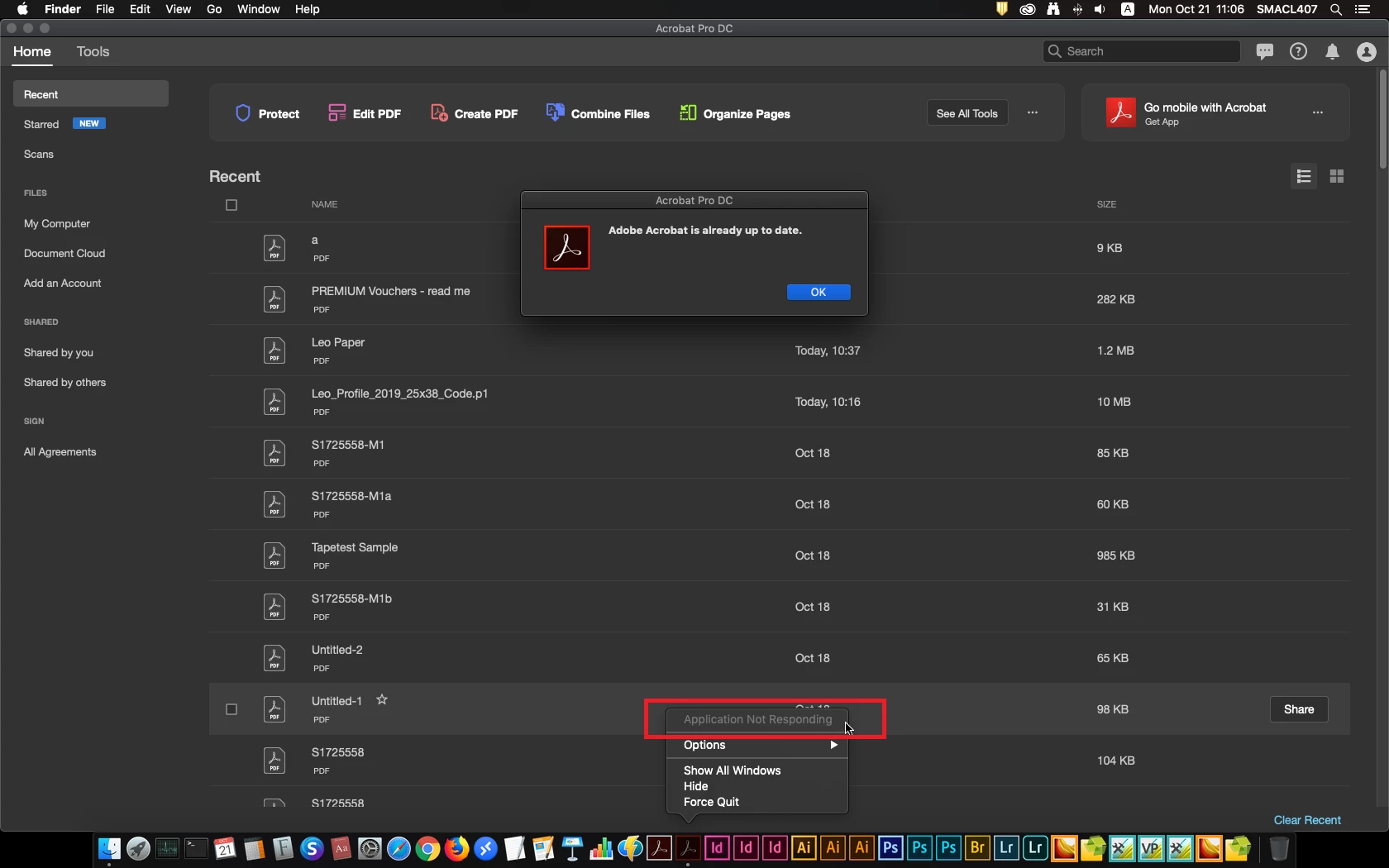Switch to the Tools tab
The image size is (1389, 868).
tap(93, 51)
